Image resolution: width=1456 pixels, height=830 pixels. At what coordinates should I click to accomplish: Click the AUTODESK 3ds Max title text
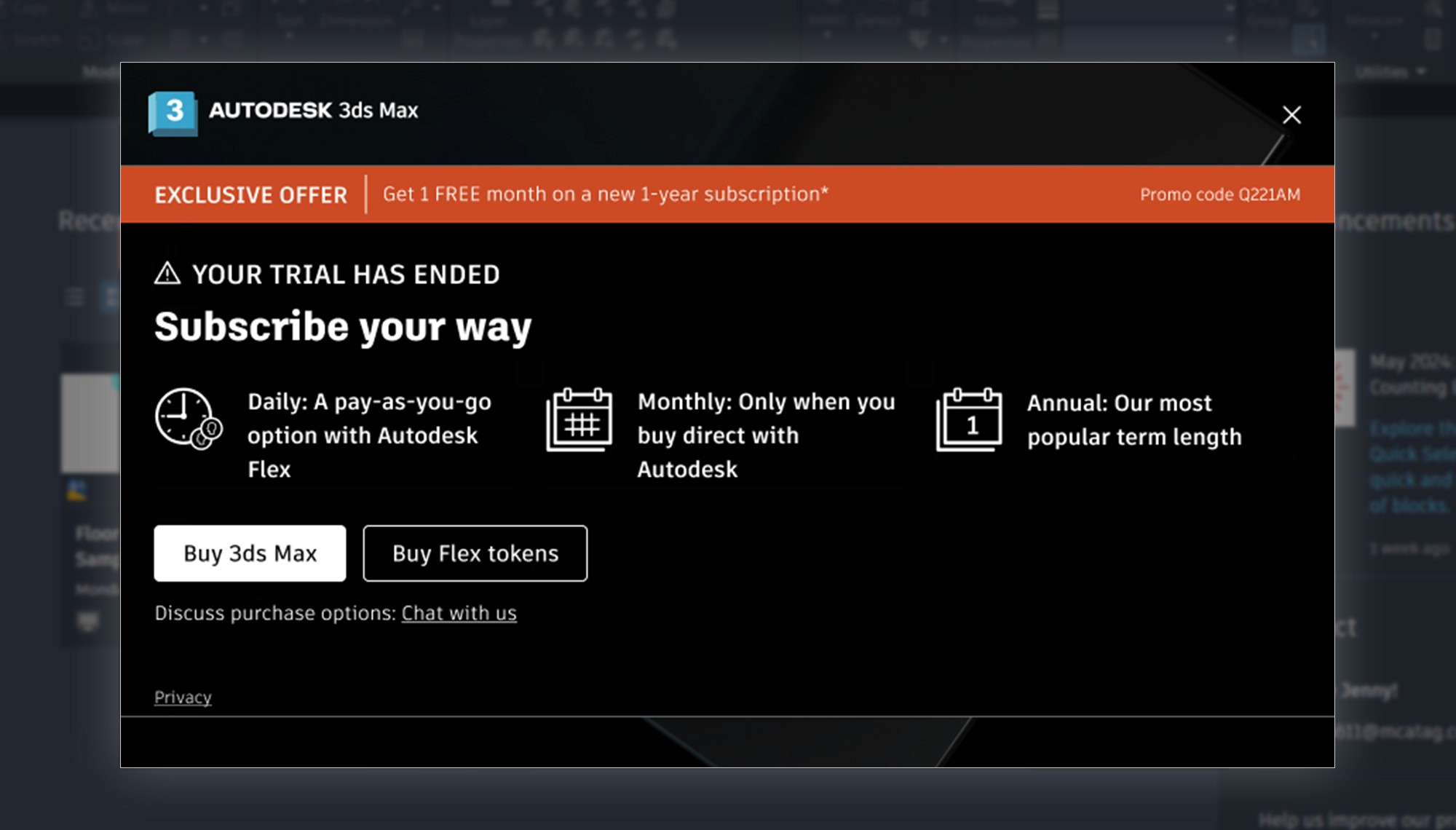pos(314,110)
